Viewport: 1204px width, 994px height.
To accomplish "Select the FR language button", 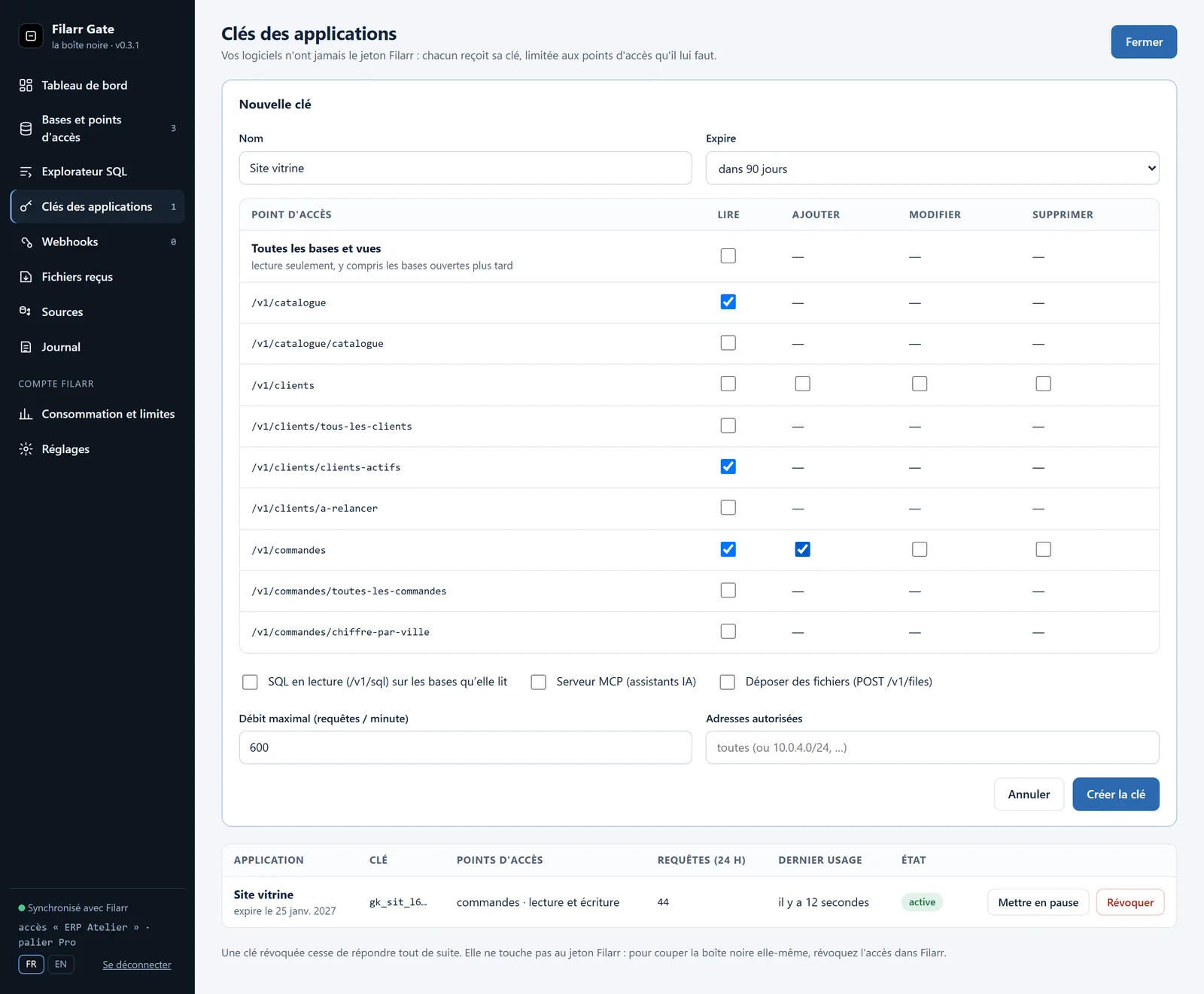I will click(x=31, y=964).
